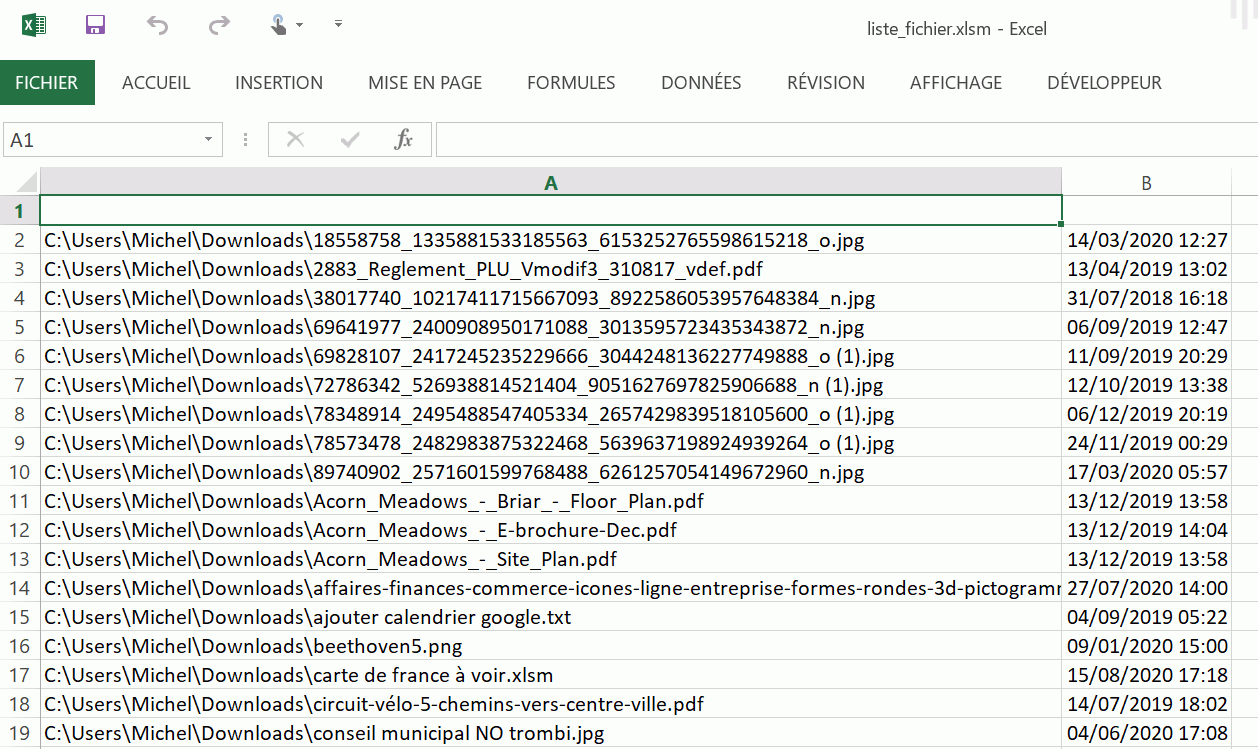Click the Select All corner triangle
Screen dimensions: 1258x749
pos(27,183)
